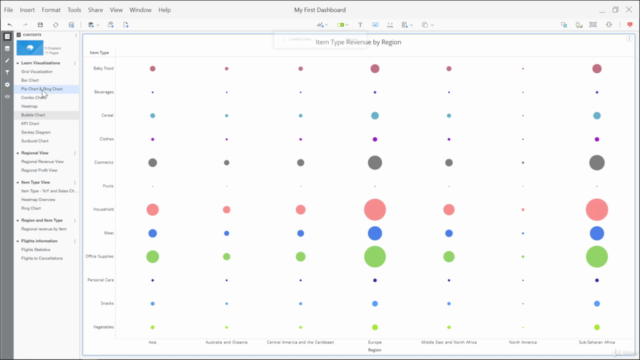Screen dimensions: 640x360
Task: Open the Add Data dropdown in toolbar
Action: (93, 25)
